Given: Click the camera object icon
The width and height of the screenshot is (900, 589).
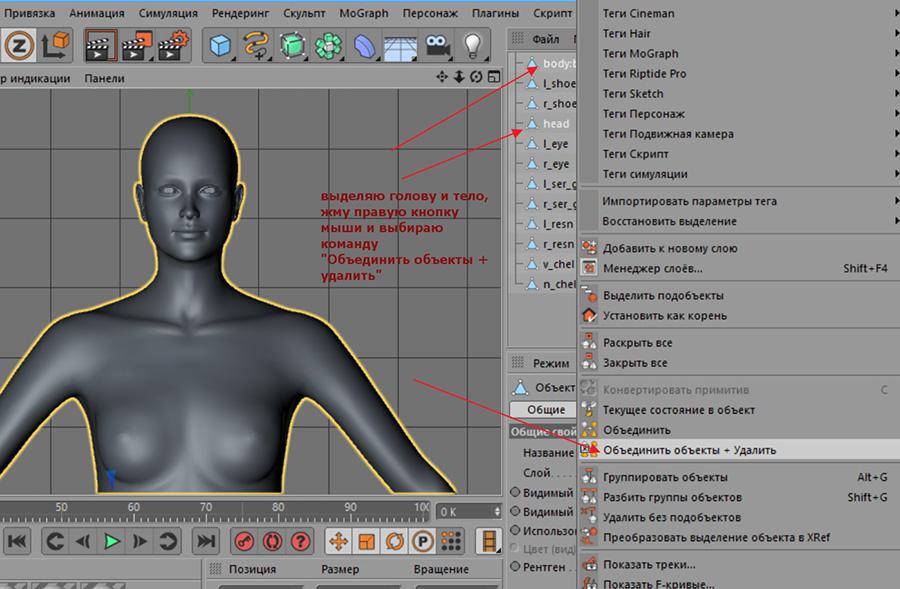Looking at the screenshot, I should [x=437, y=46].
